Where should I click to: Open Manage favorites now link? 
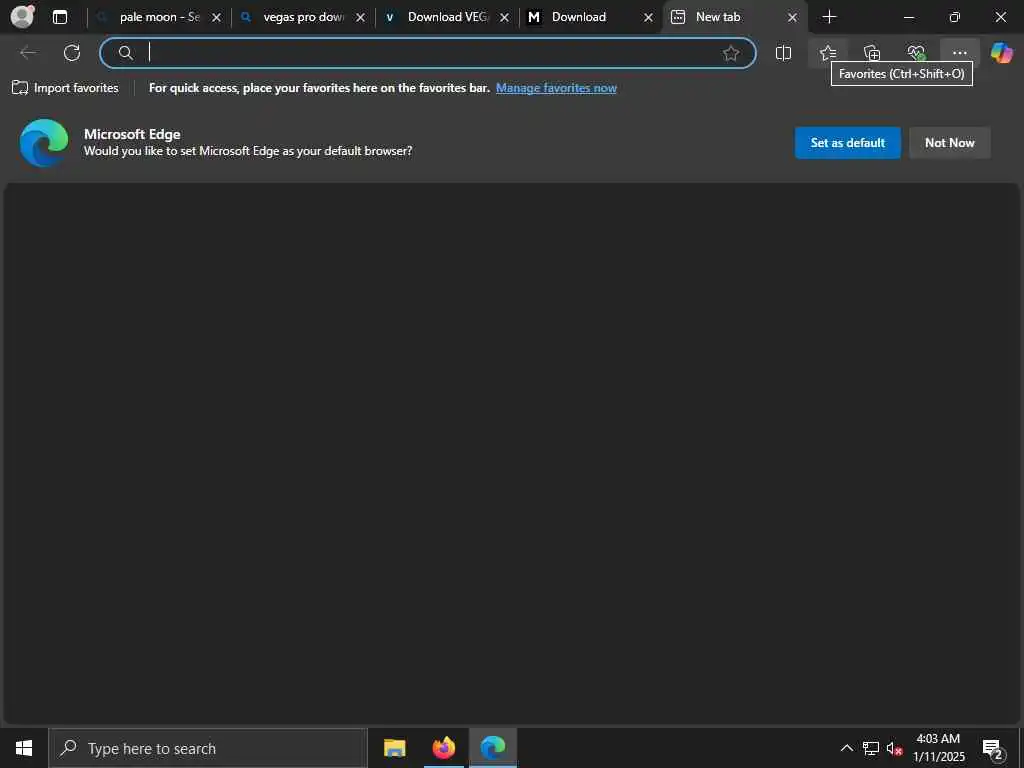556,88
